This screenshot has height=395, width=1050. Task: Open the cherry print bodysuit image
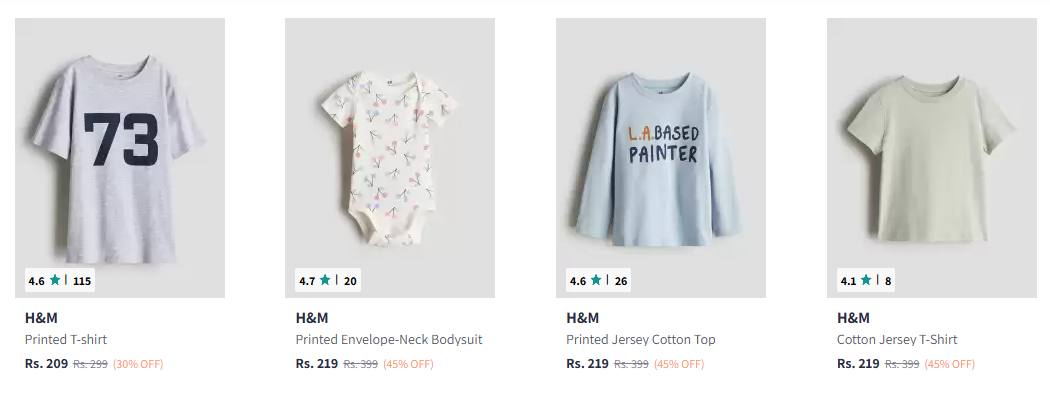[390, 158]
